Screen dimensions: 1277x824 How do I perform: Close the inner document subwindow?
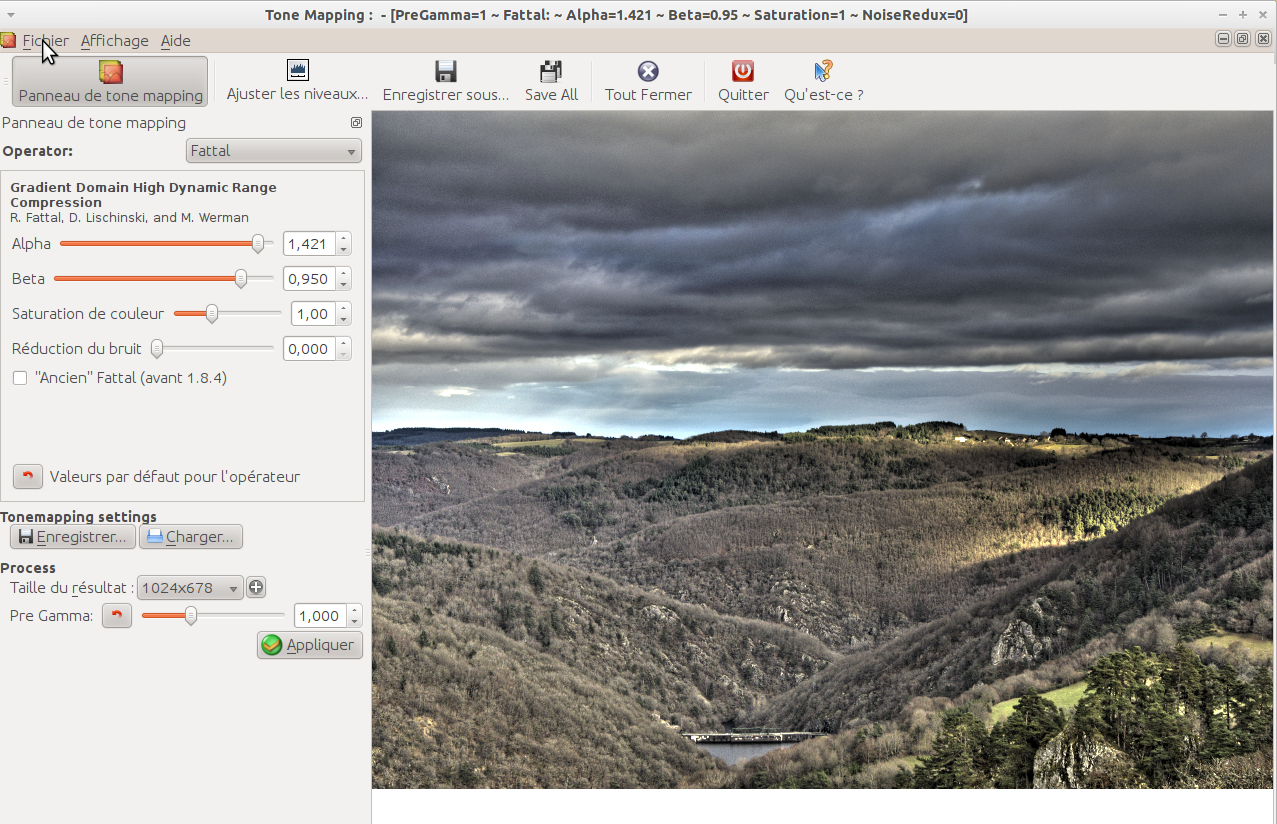[x=1261, y=39]
